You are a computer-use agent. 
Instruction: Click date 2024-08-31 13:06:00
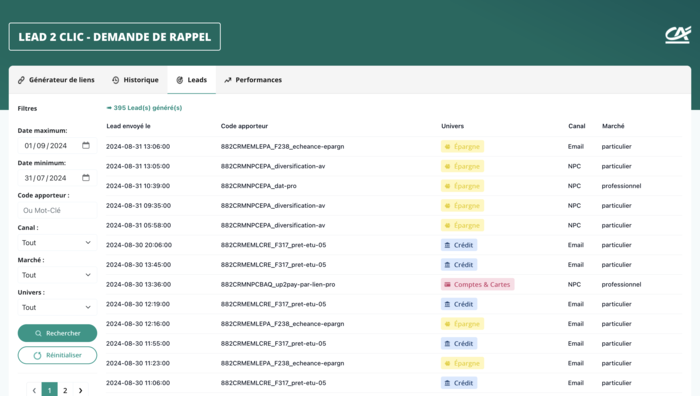138,146
